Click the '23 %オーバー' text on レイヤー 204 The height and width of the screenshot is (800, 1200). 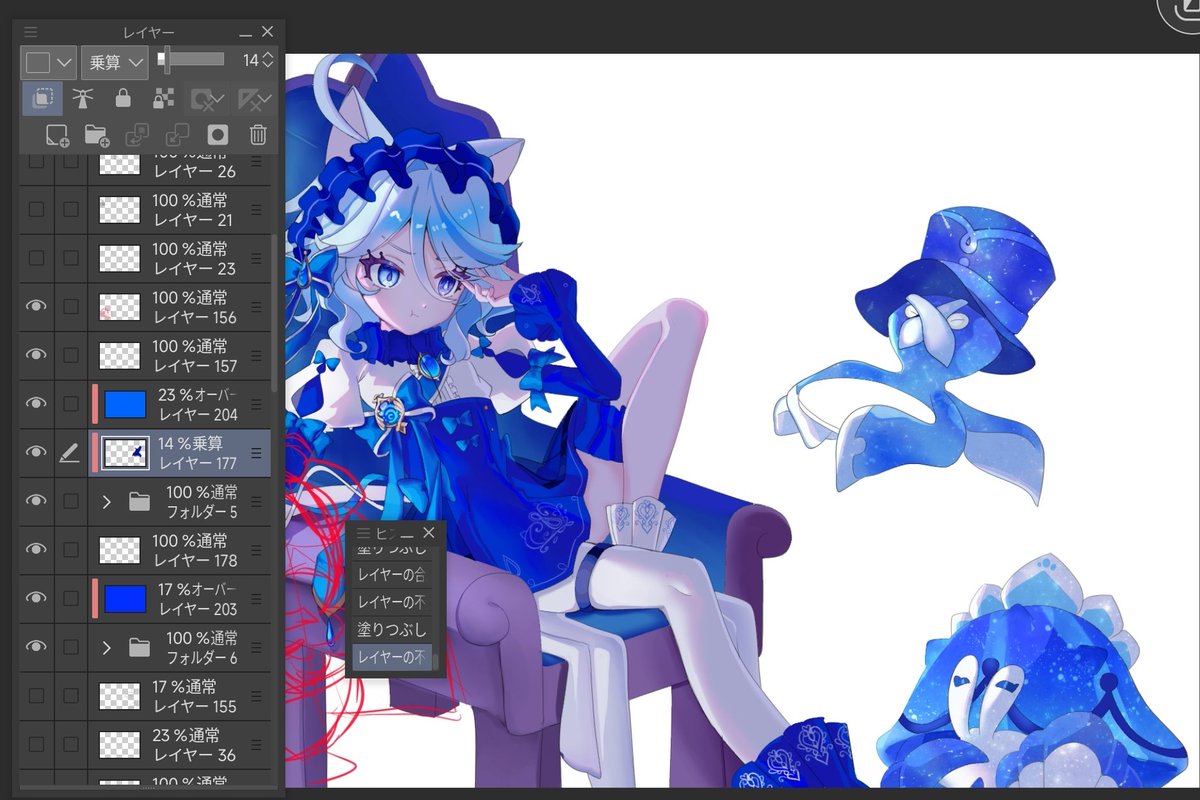(197, 395)
